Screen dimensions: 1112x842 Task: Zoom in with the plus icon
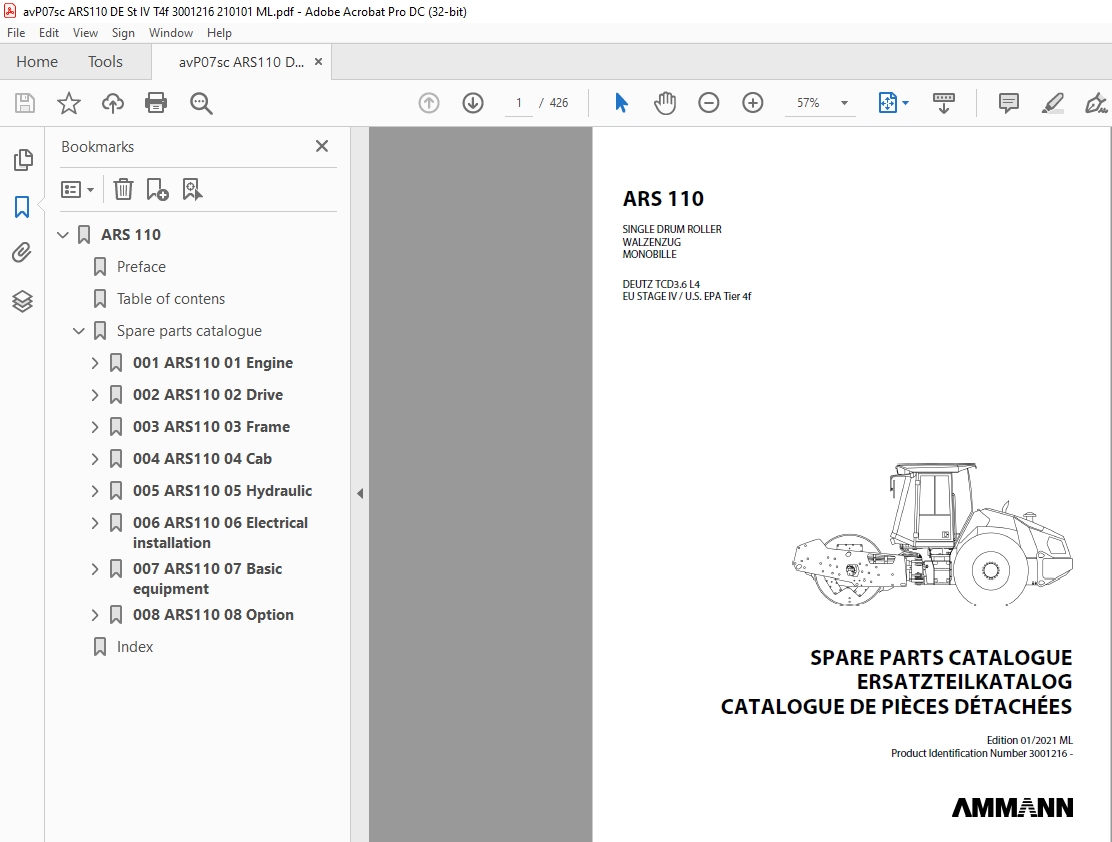[752, 103]
